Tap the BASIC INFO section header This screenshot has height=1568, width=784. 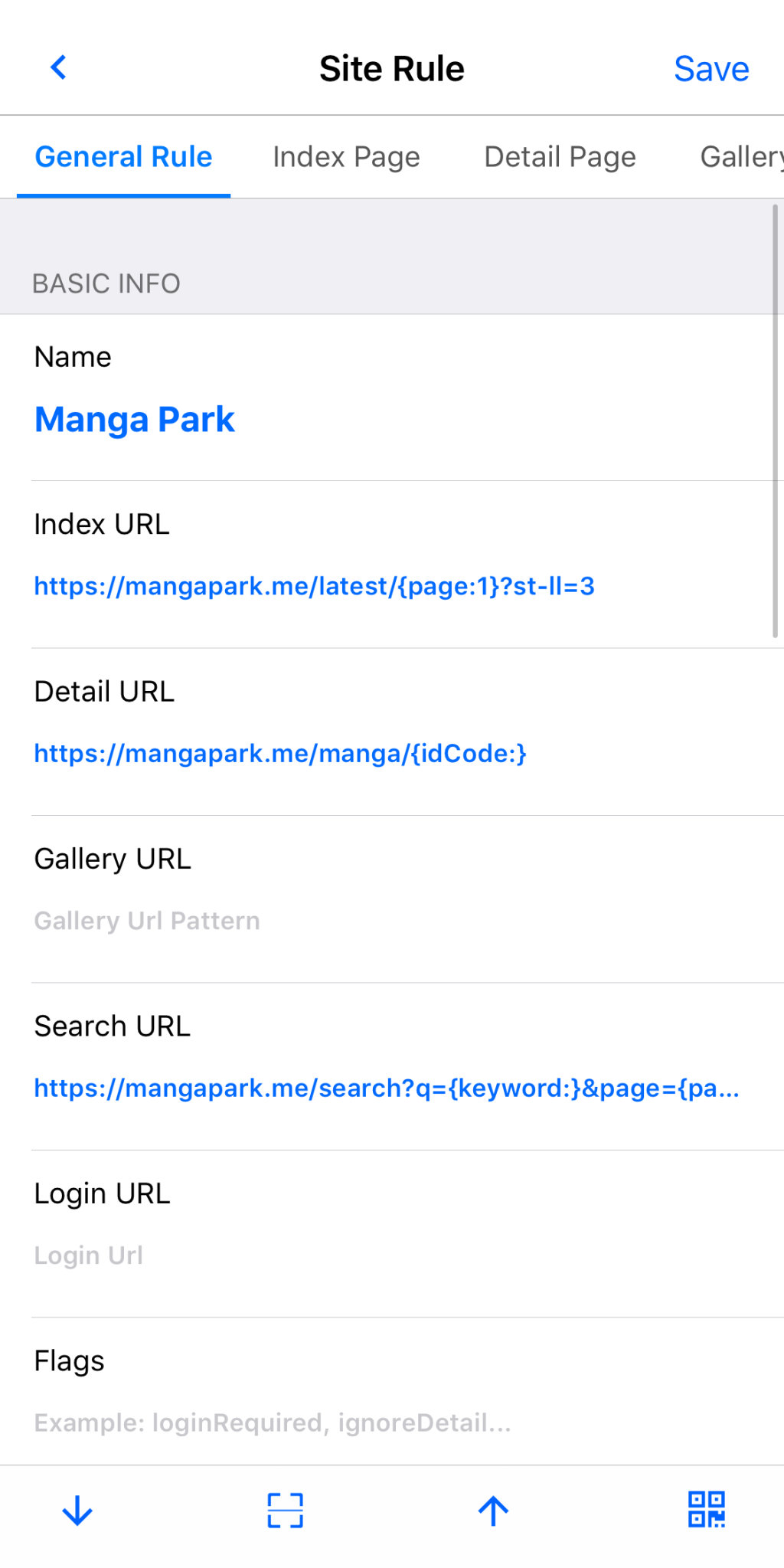tap(106, 284)
